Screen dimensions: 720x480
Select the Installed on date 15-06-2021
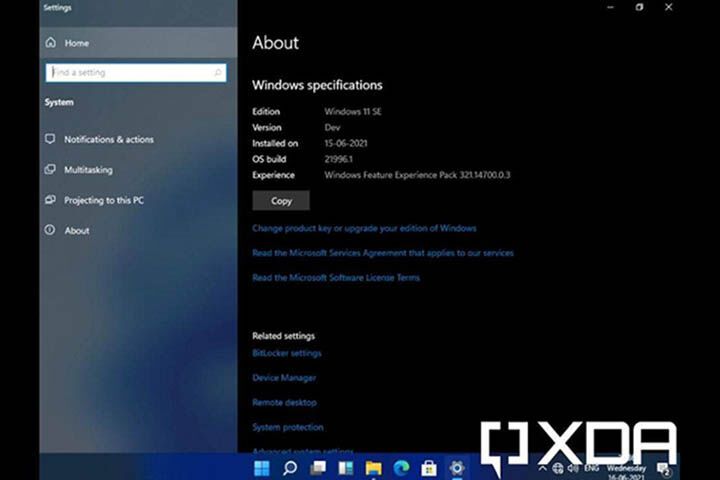[x=346, y=143]
